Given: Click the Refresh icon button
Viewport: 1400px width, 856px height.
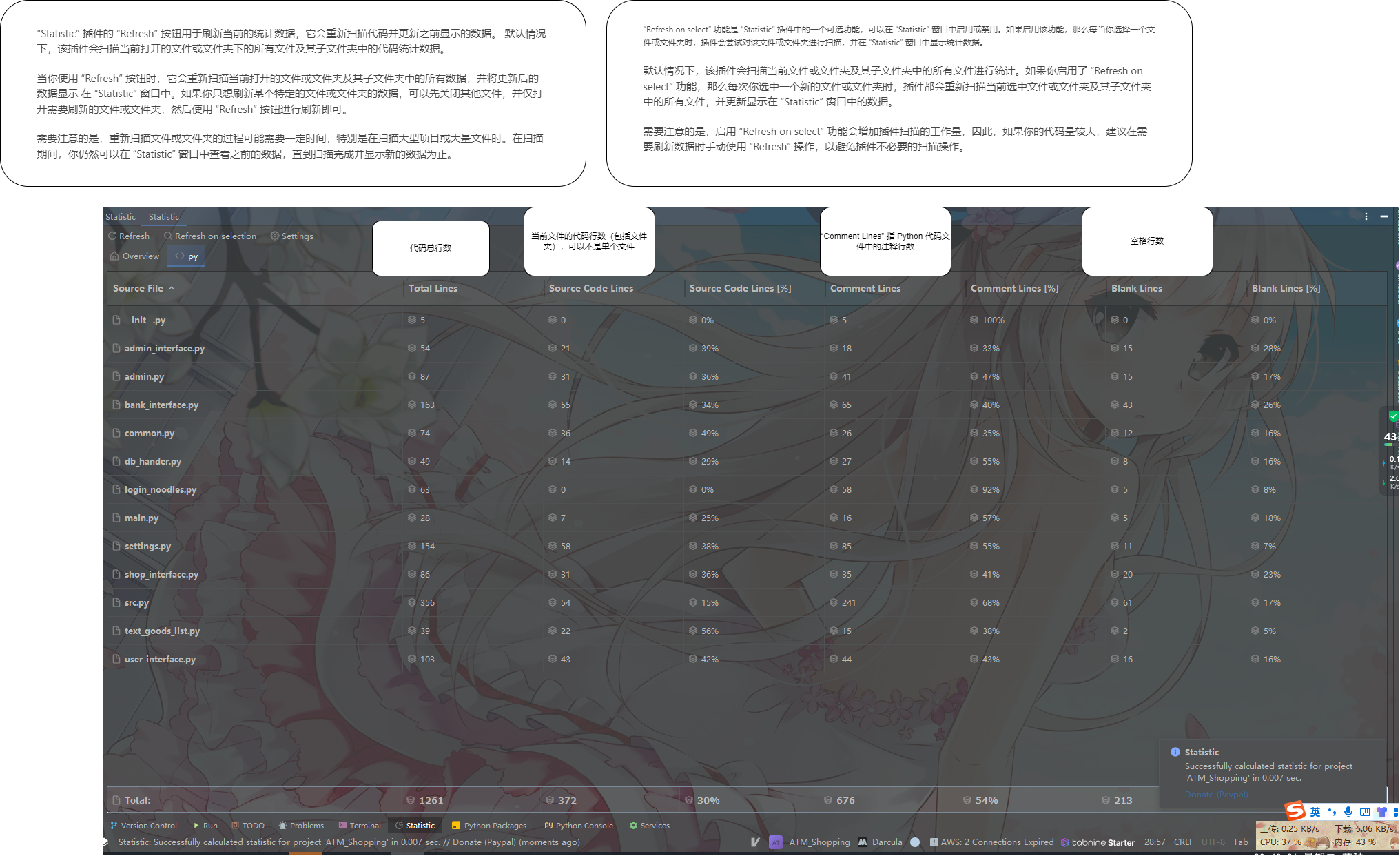Looking at the screenshot, I should coord(128,236).
